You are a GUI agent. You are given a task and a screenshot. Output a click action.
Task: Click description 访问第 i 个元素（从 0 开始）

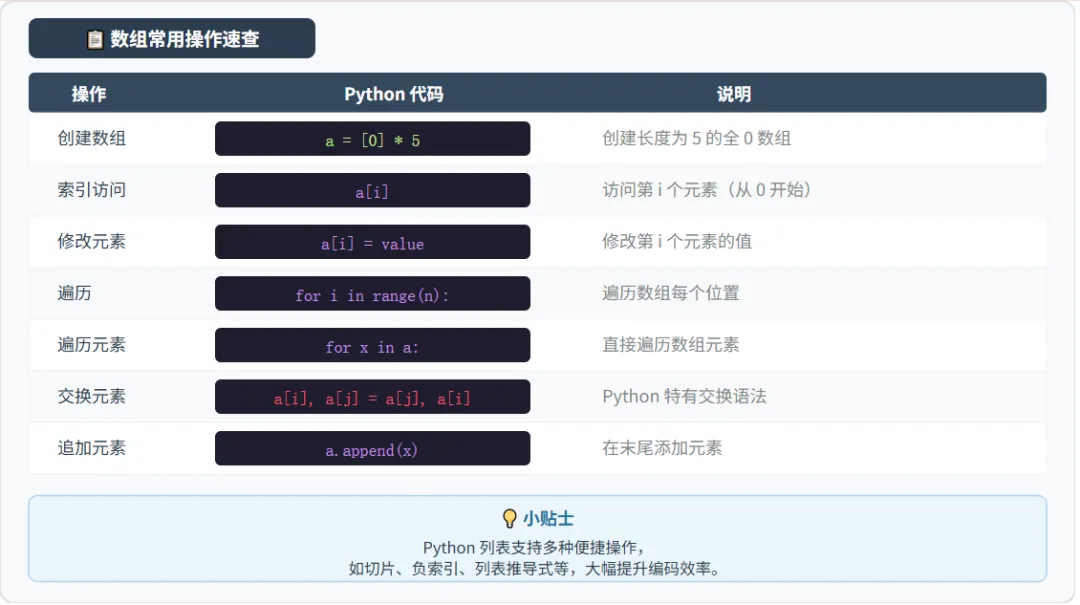(707, 189)
